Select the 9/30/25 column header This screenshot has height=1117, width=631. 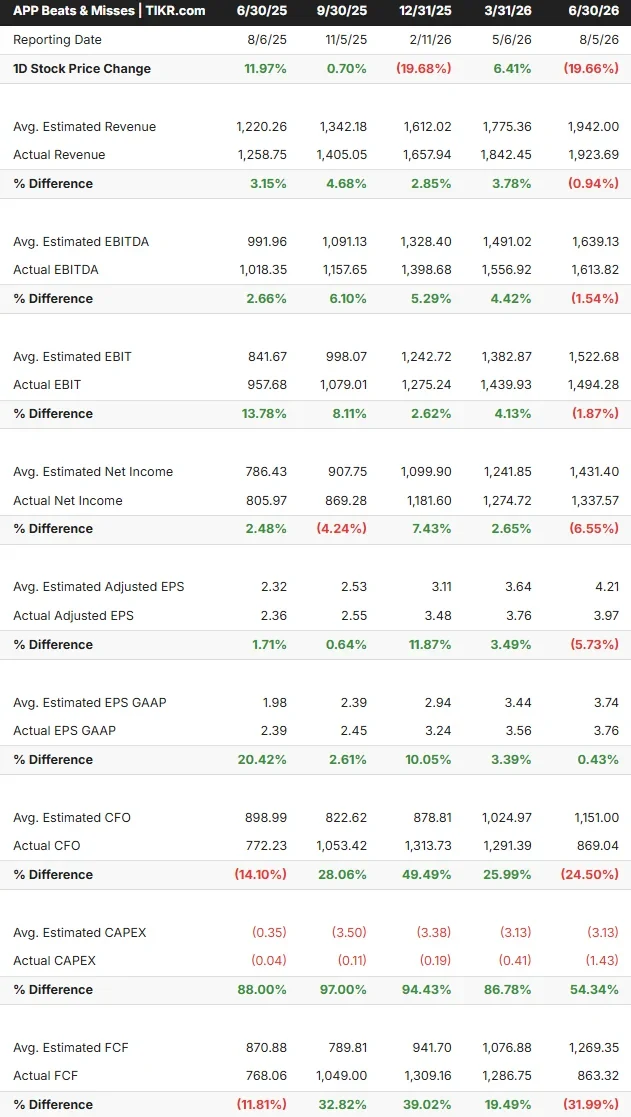[343, 11]
